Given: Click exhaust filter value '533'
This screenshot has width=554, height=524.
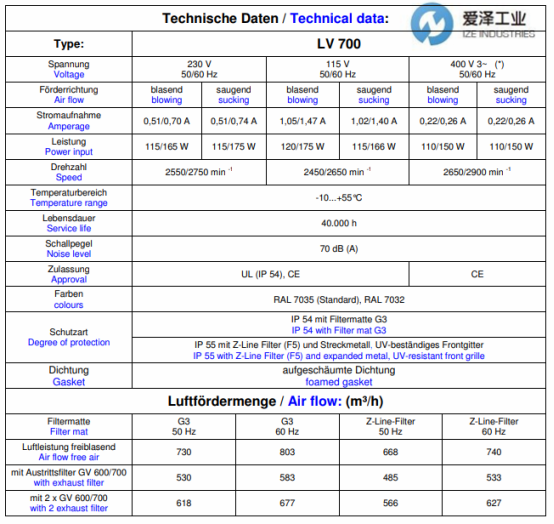Looking at the screenshot, I should tap(494, 478).
